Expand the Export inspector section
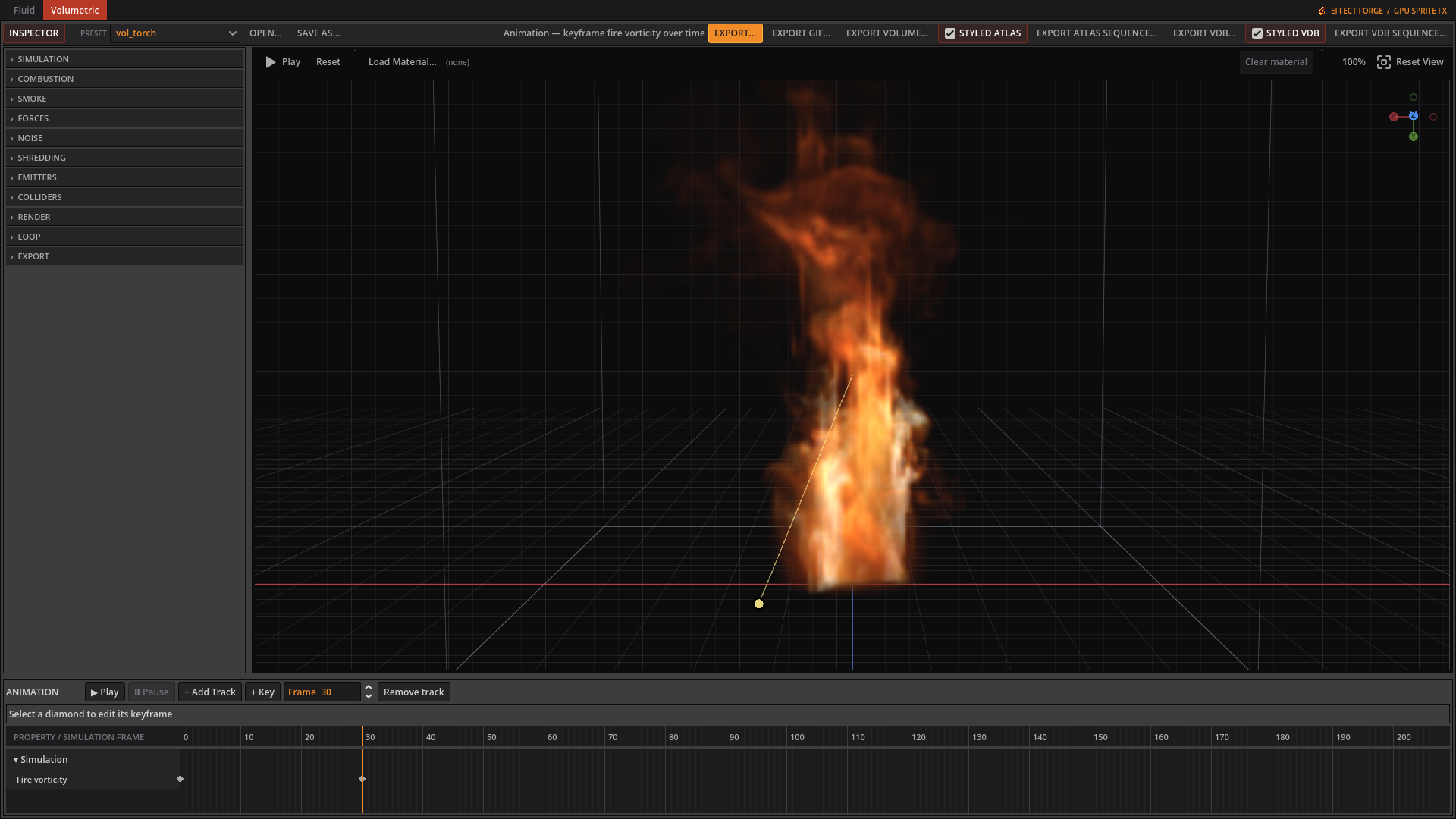The height and width of the screenshot is (819, 1456). (124, 256)
